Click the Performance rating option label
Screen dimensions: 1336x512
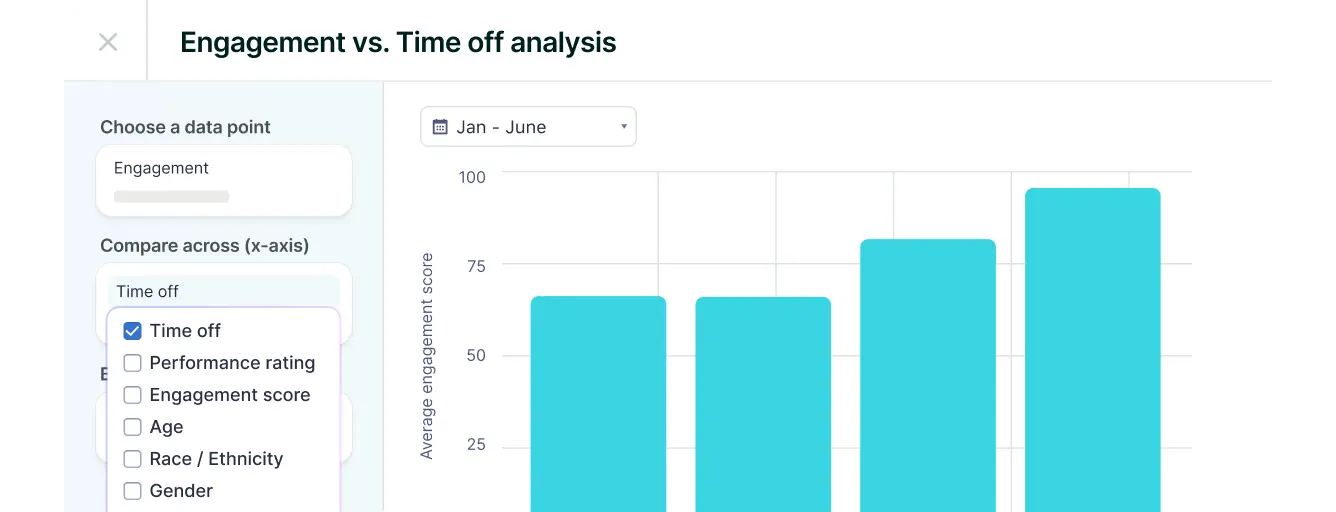pyautogui.click(x=232, y=363)
